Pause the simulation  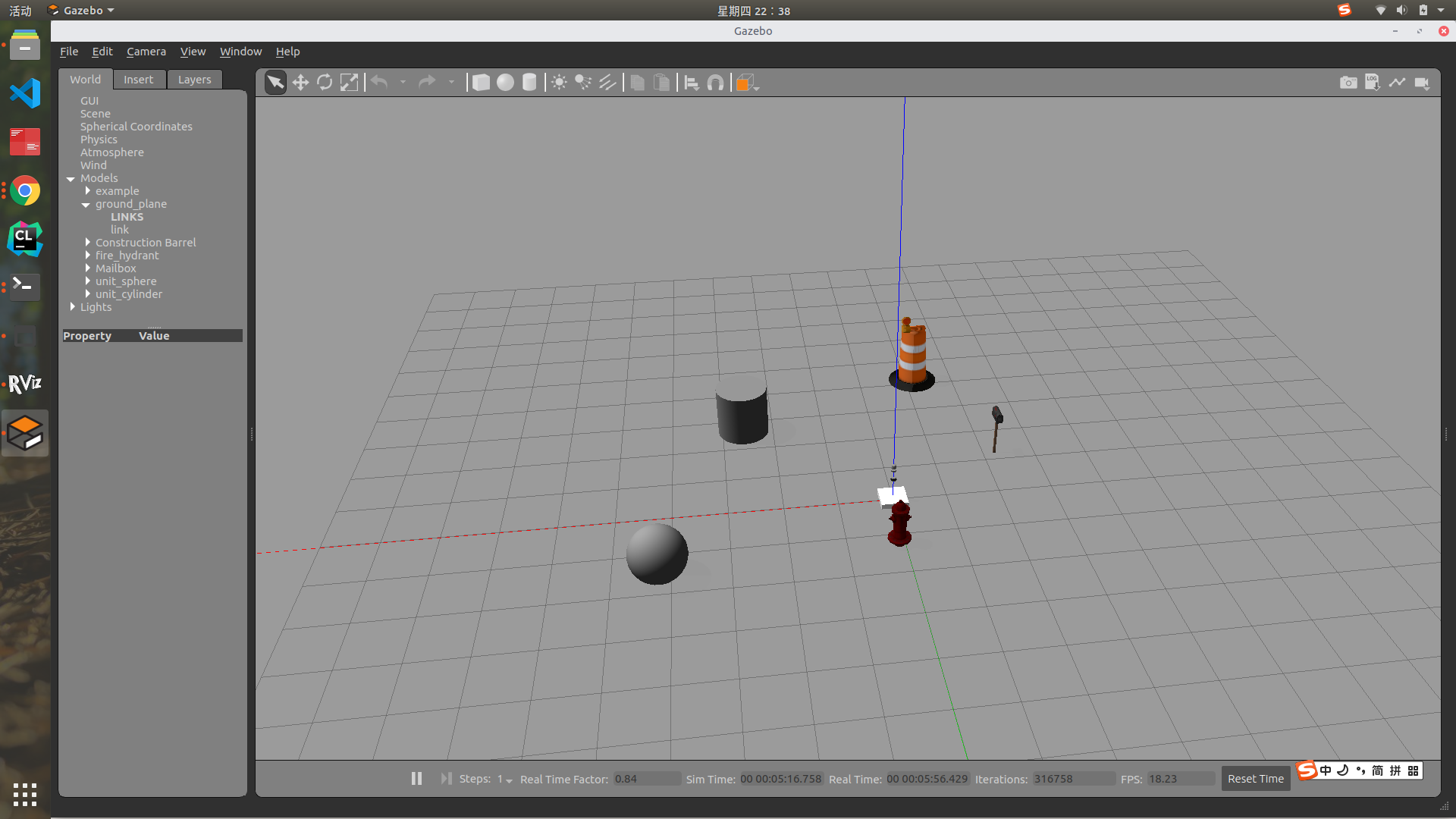pyautogui.click(x=416, y=779)
